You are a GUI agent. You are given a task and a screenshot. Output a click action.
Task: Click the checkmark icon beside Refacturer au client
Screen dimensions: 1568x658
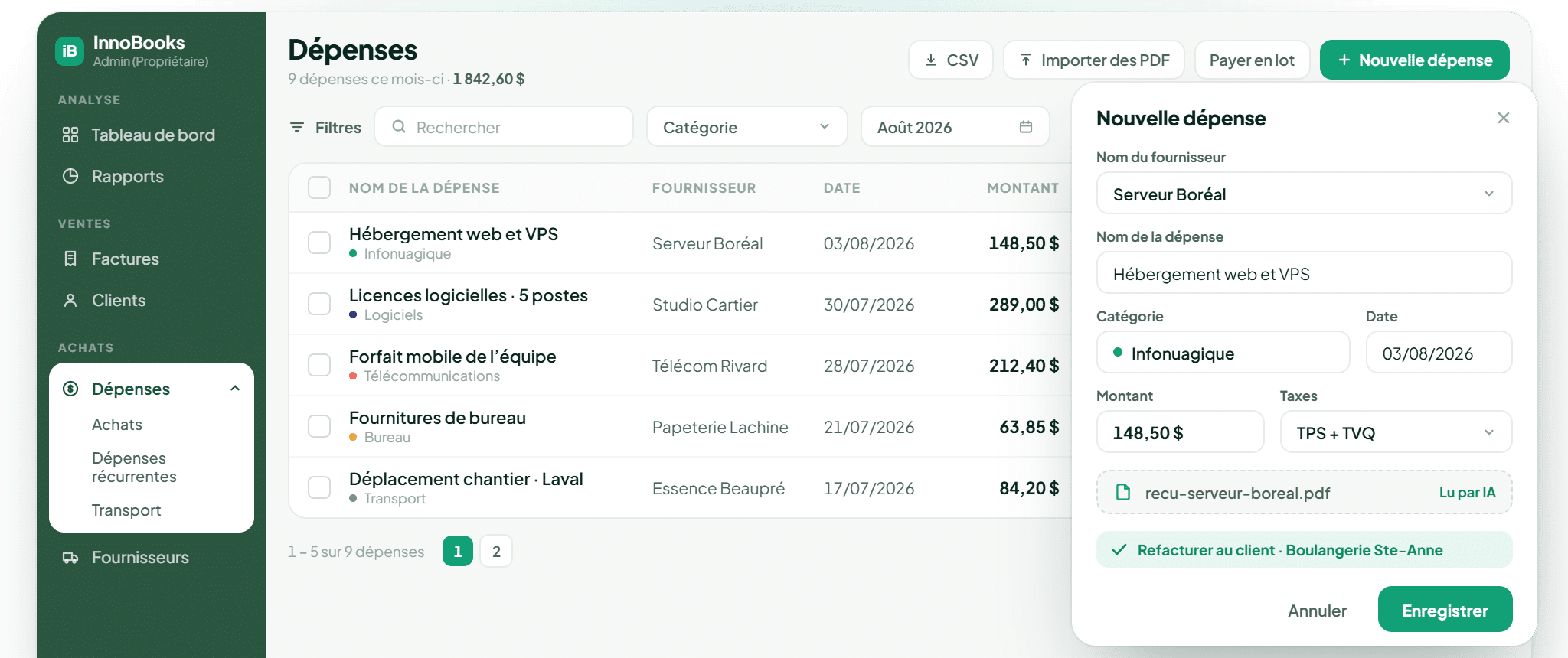1119,549
